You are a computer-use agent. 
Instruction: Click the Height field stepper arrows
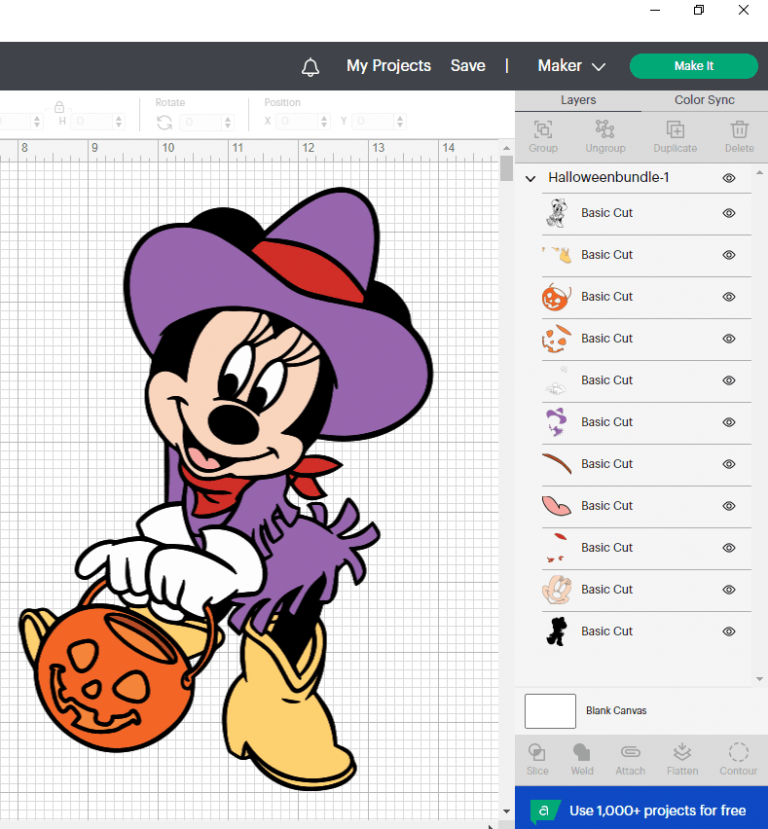pos(119,122)
